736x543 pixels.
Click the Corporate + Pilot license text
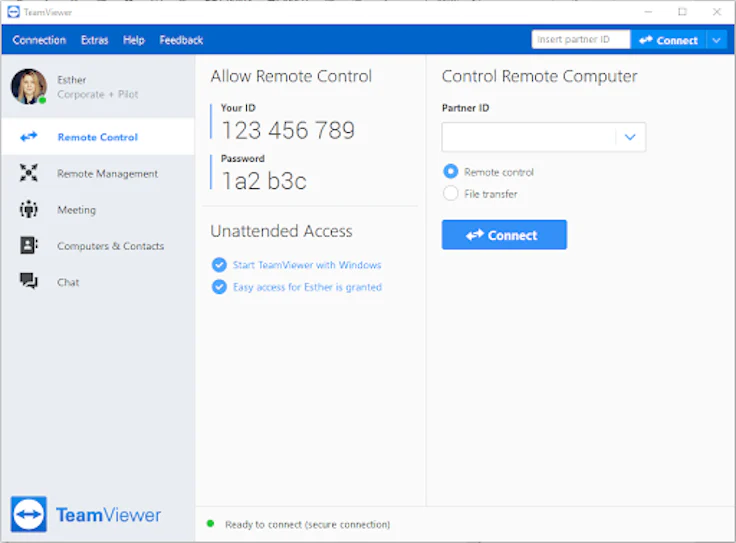(98, 94)
